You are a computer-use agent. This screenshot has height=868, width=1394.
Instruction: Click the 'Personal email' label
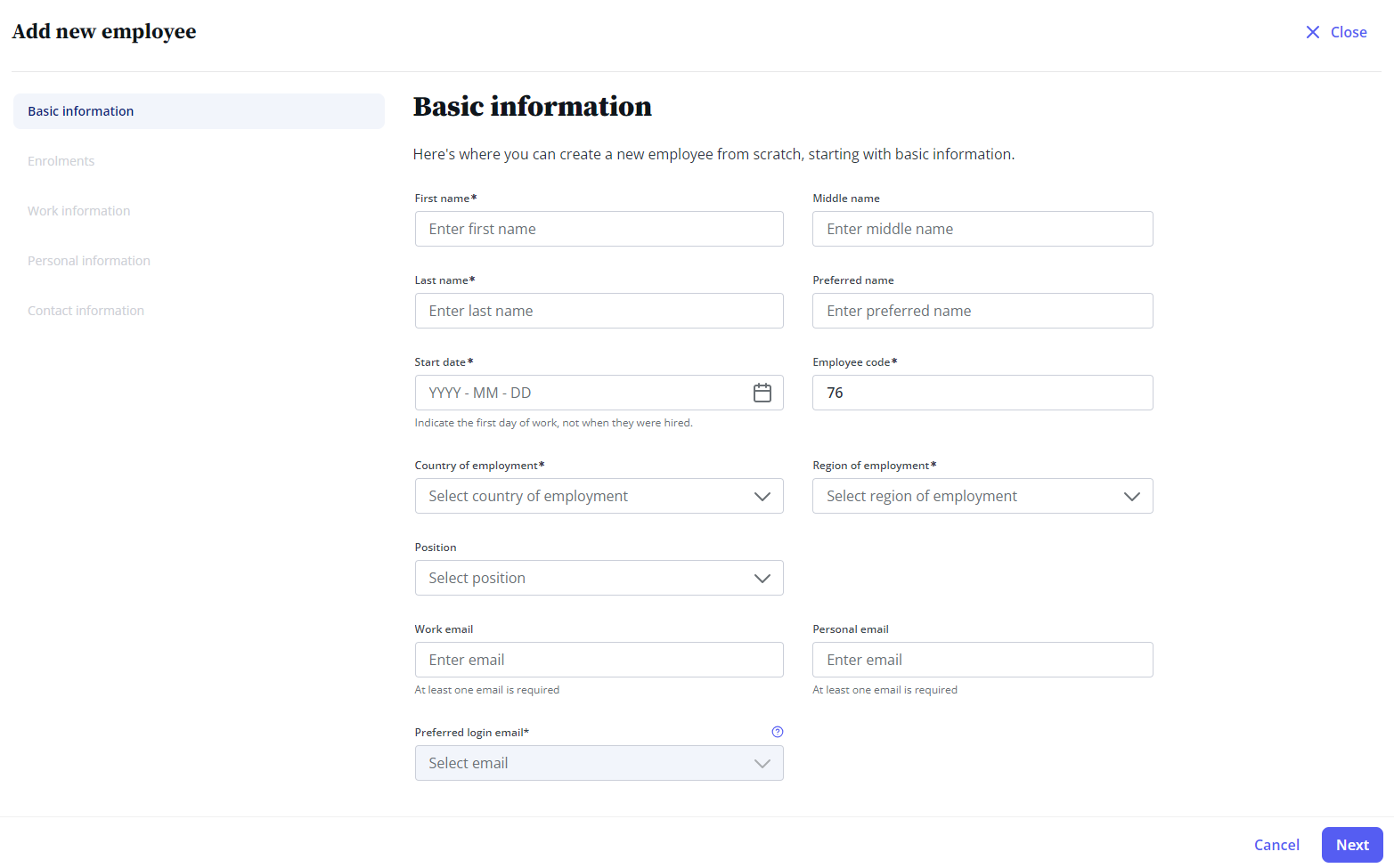pos(851,629)
